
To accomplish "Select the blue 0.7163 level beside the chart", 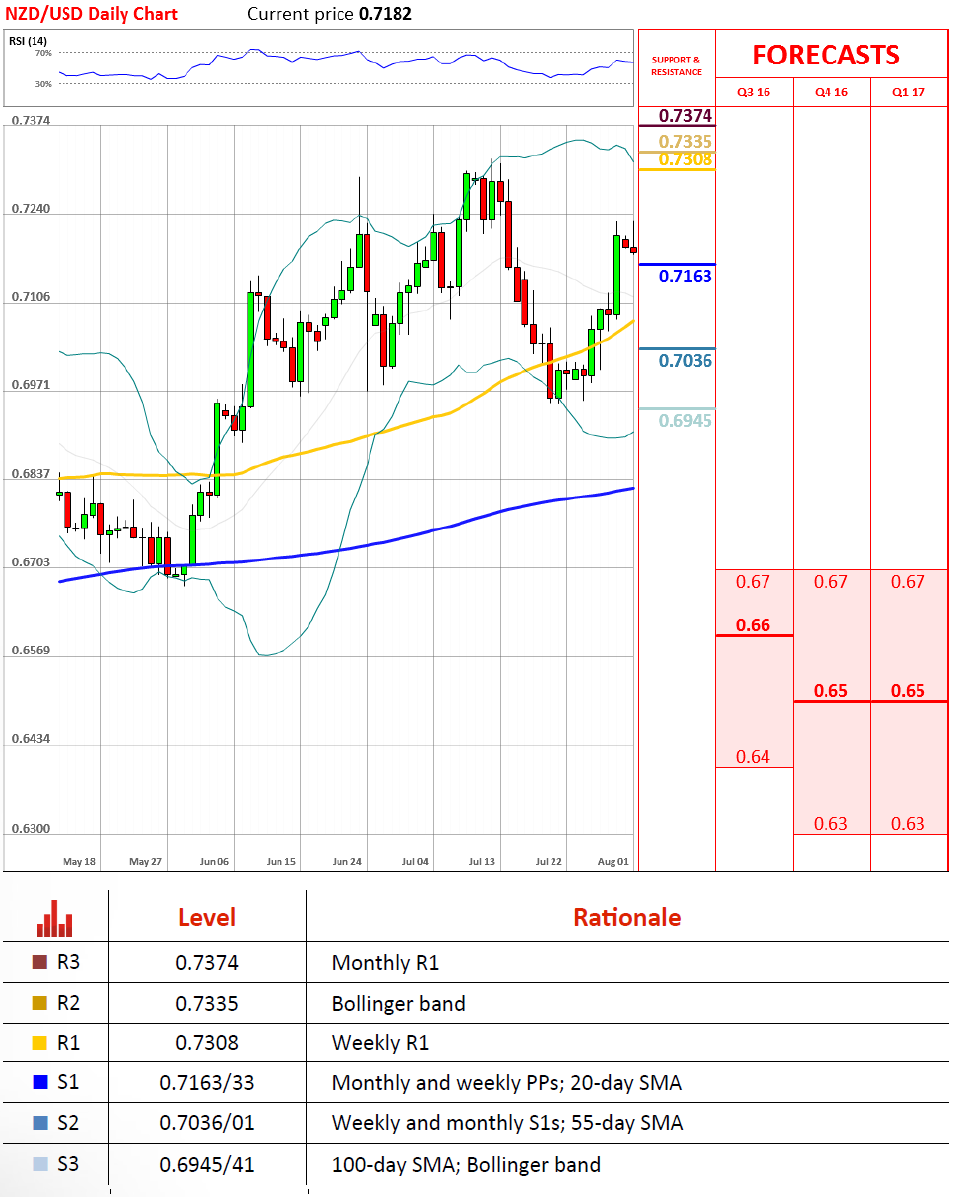I will 685,276.
